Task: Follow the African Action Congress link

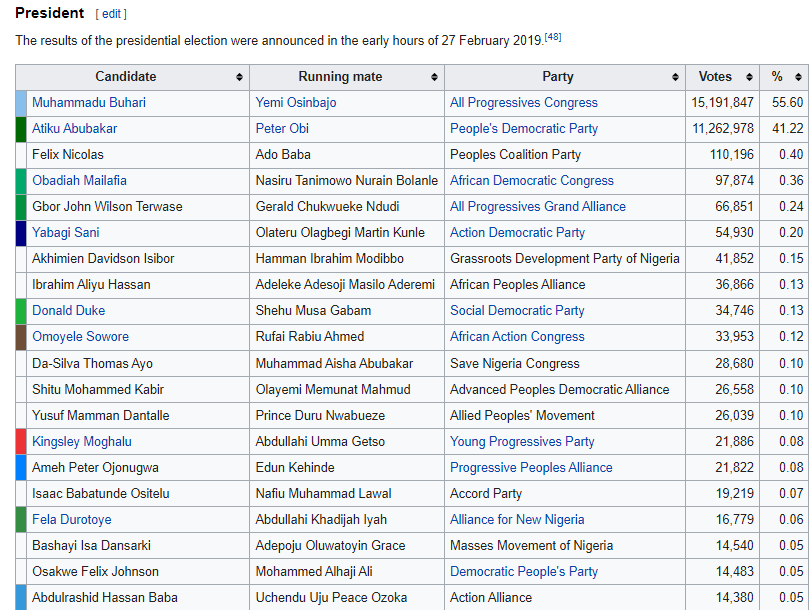Action: [x=517, y=336]
